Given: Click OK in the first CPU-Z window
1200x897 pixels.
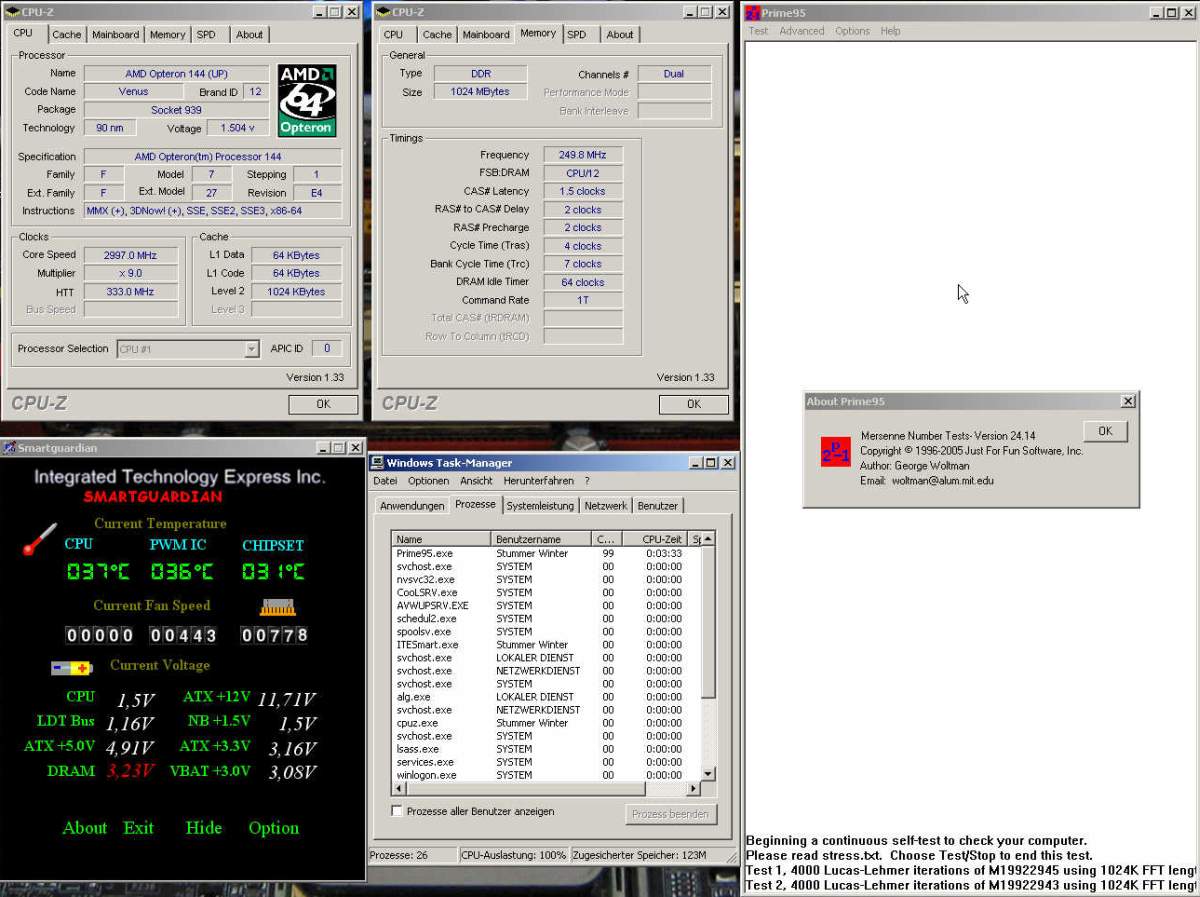Looking at the screenshot, I should click(x=323, y=404).
